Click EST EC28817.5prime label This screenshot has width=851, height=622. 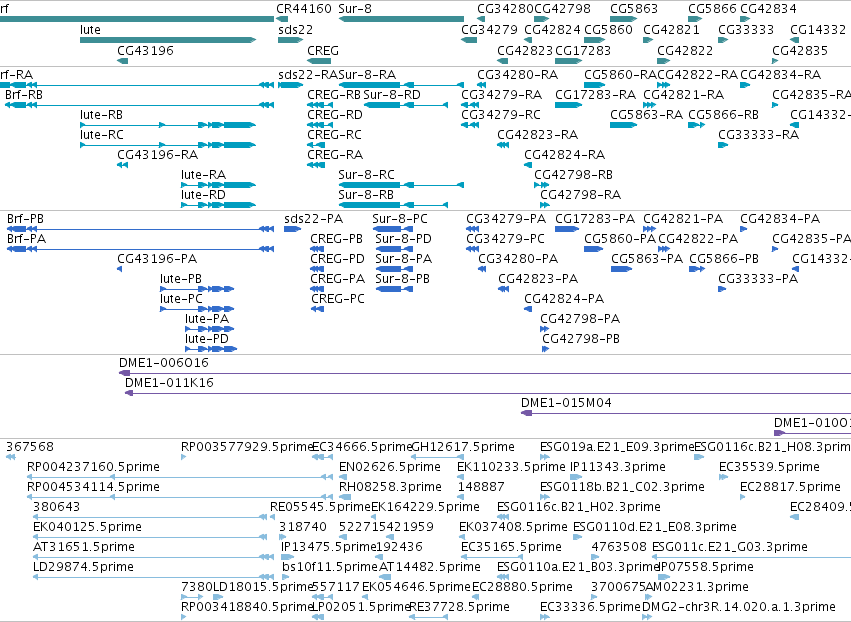click(x=790, y=487)
